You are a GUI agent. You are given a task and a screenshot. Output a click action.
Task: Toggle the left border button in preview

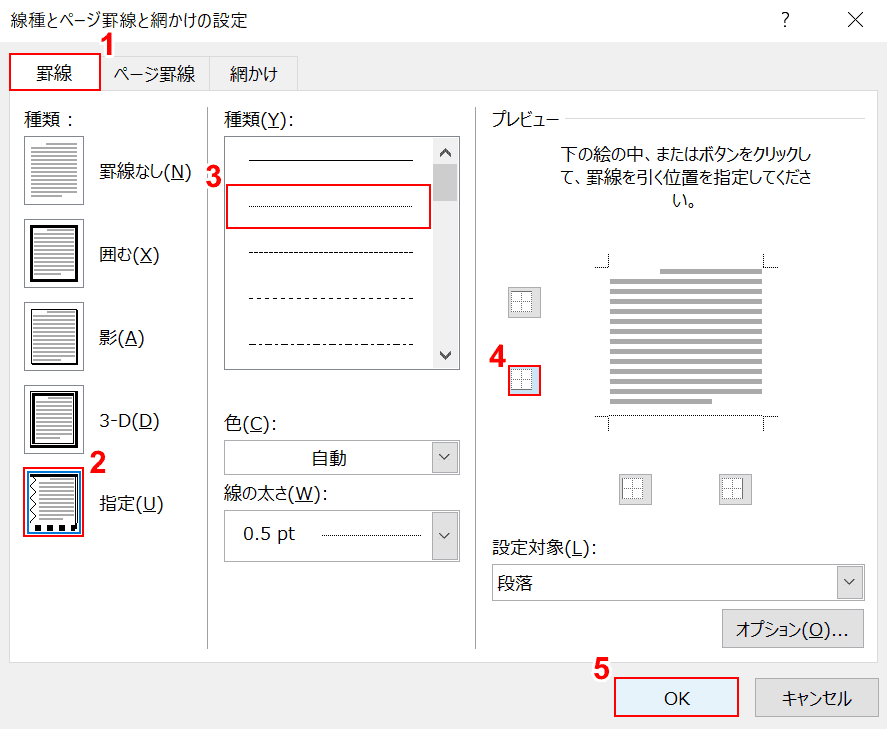[x=635, y=489]
